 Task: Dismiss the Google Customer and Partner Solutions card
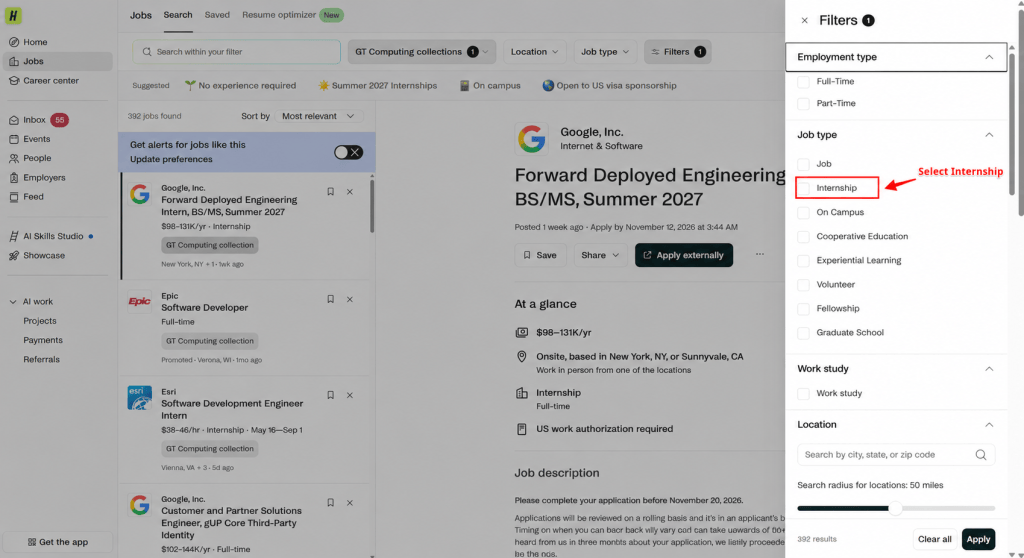pyautogui.click(x=350, y=502)
